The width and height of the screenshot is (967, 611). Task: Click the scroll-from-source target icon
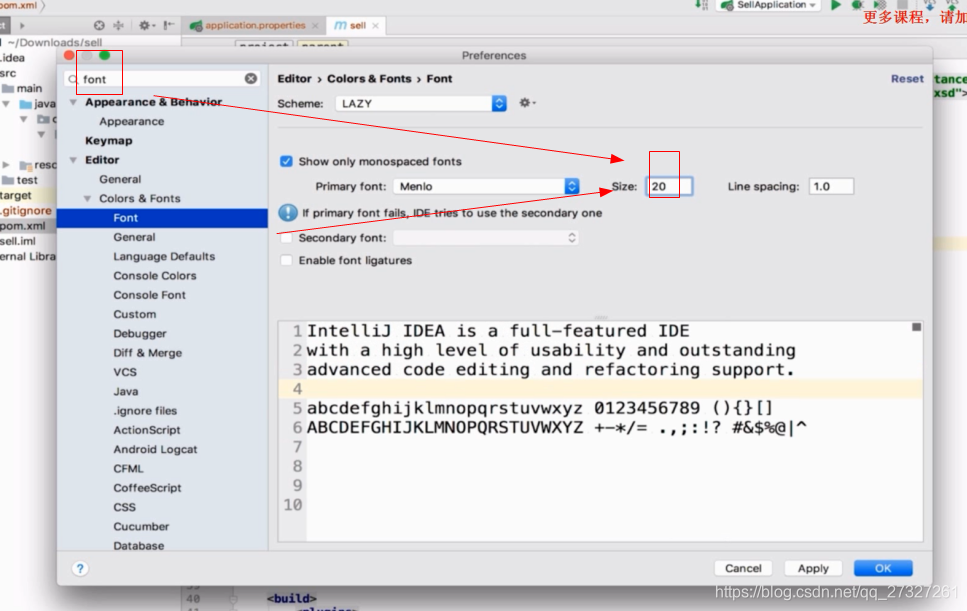99,25
